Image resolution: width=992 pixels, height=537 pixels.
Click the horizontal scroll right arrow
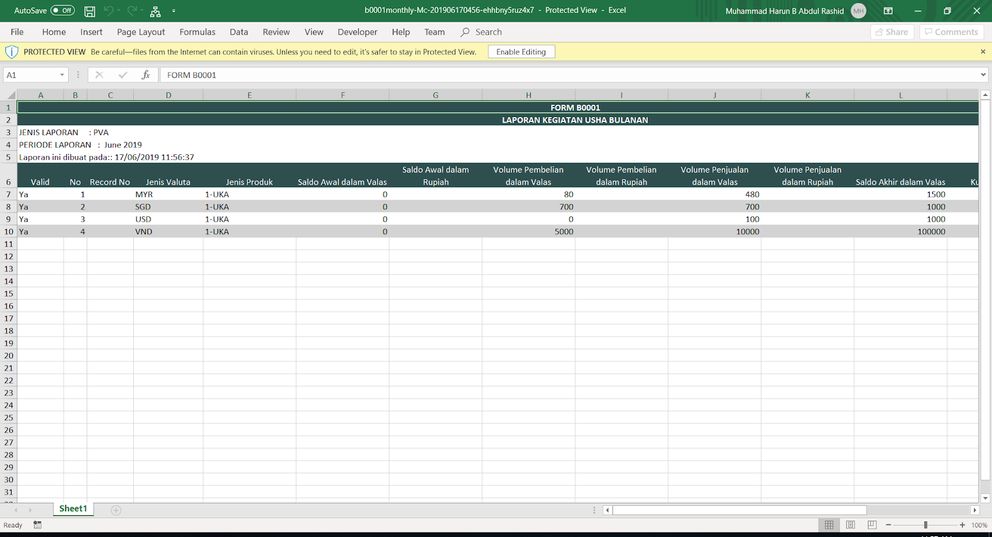pyautogui.click(x=974, y=510)
